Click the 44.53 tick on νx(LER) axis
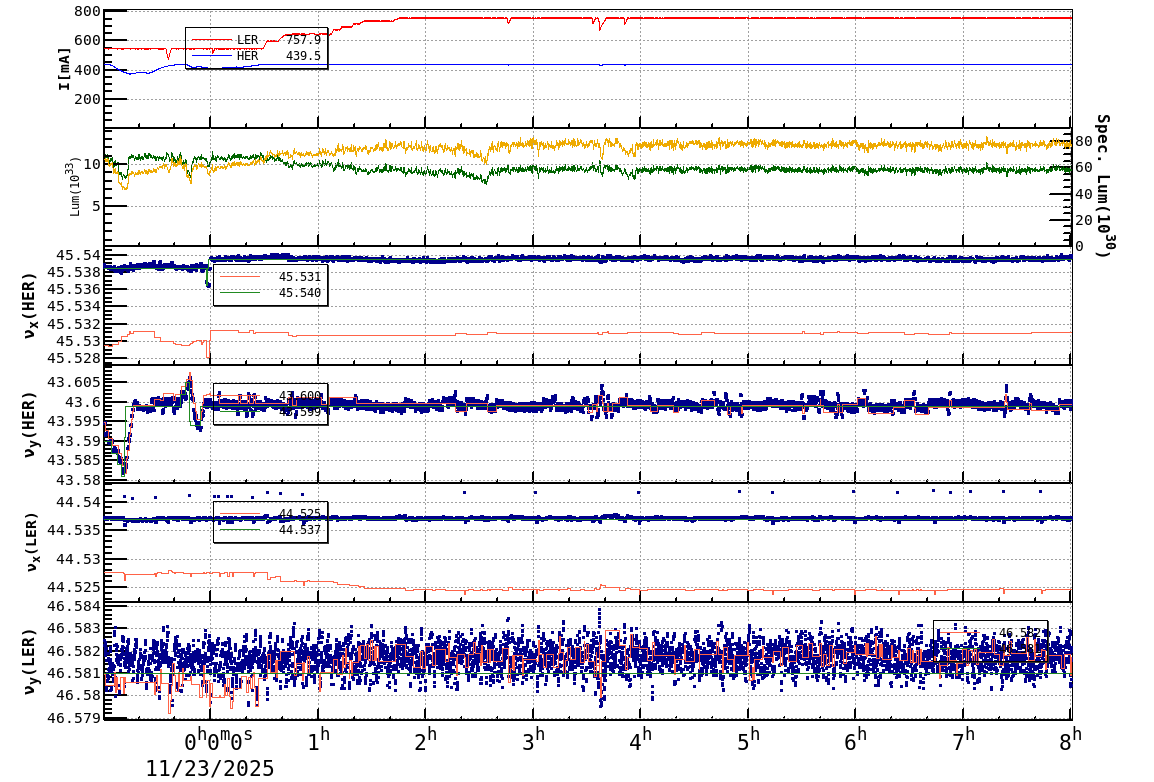The width and height of the screenshot is (1154, 782). pyautogui.click(x=79, y=559)
